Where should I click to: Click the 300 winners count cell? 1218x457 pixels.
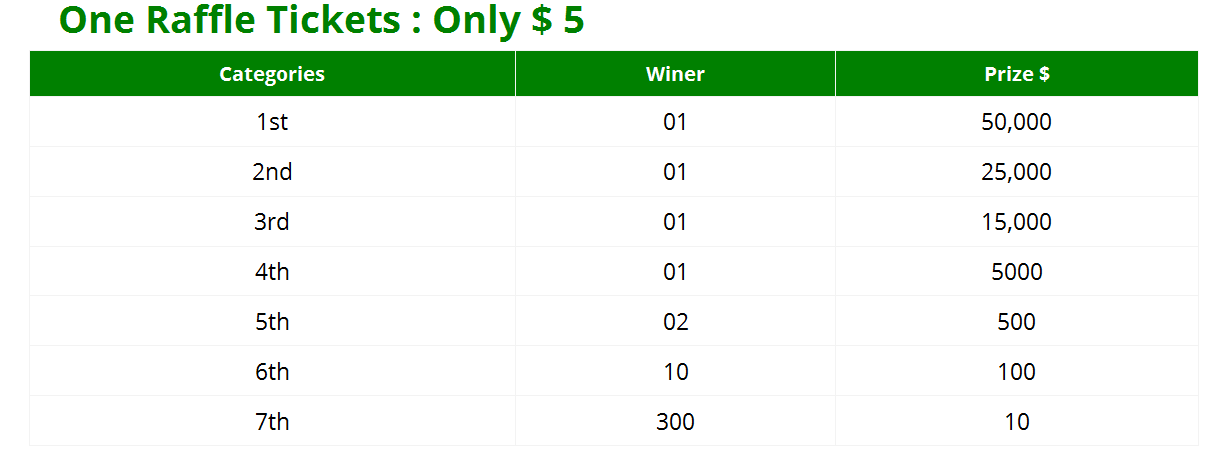coord(675,422)
